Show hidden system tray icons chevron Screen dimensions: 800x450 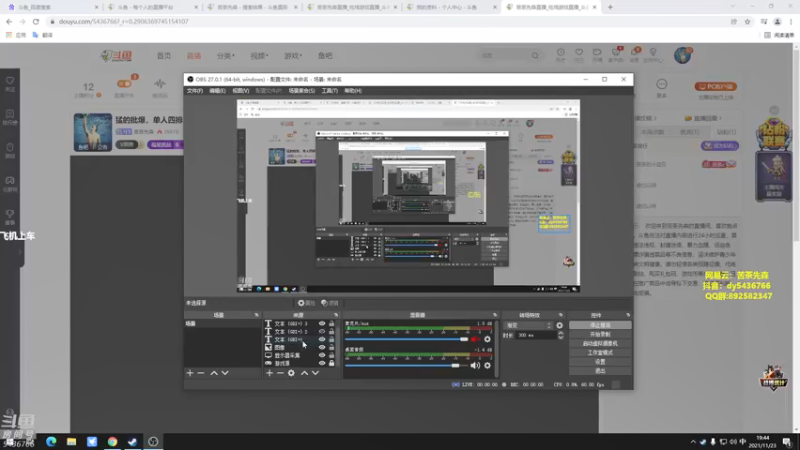click(x=693, y=442)
